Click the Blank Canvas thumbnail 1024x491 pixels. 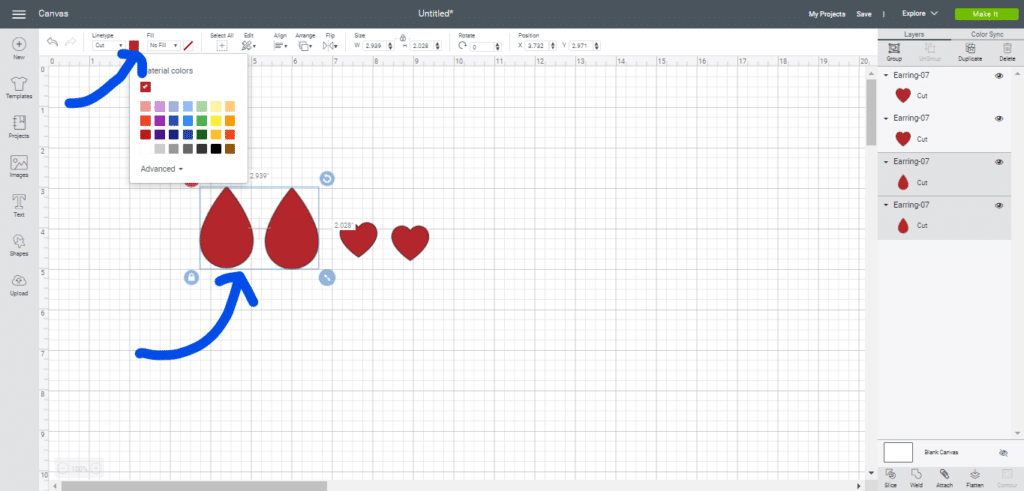[x=898, y=452]
